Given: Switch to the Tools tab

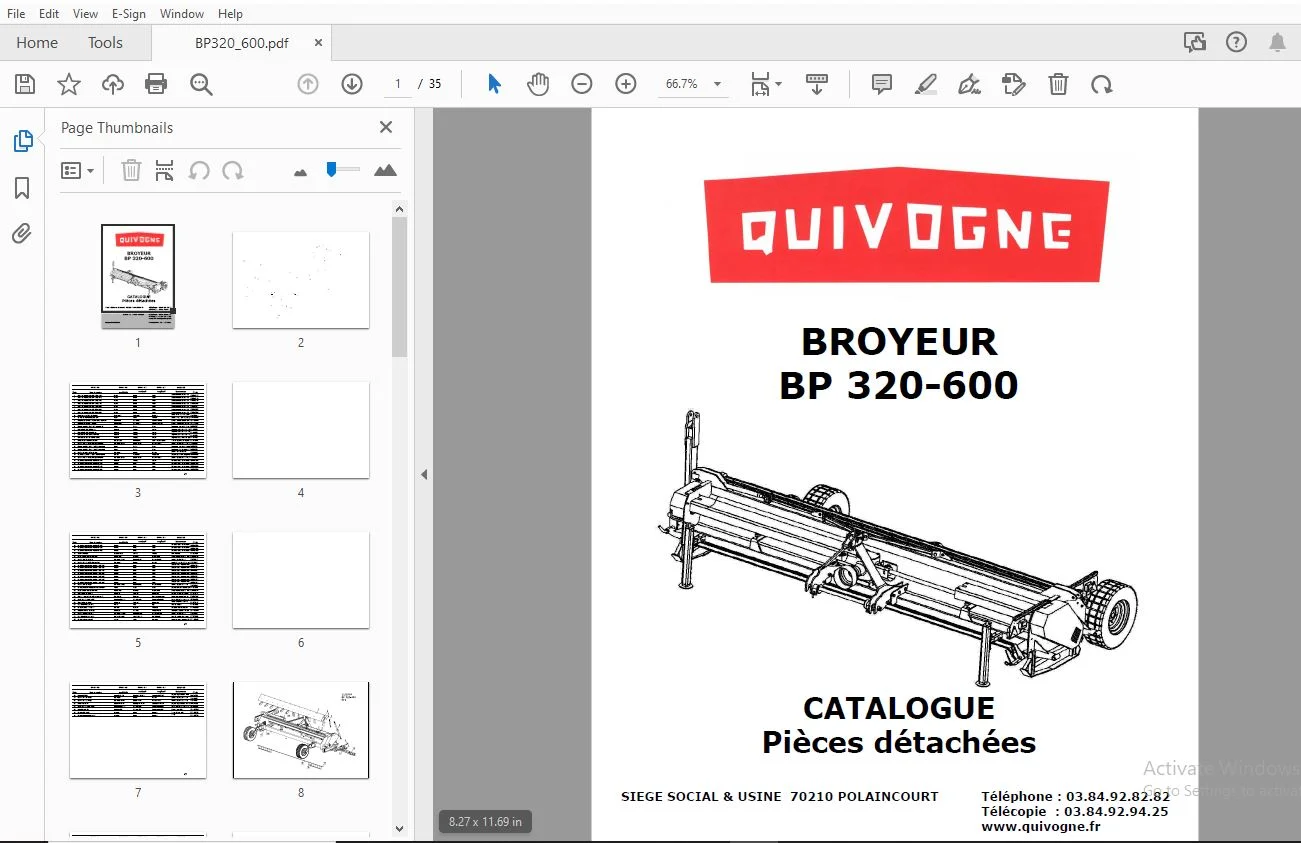Looking at the screenshot, I should coord(105,42).
